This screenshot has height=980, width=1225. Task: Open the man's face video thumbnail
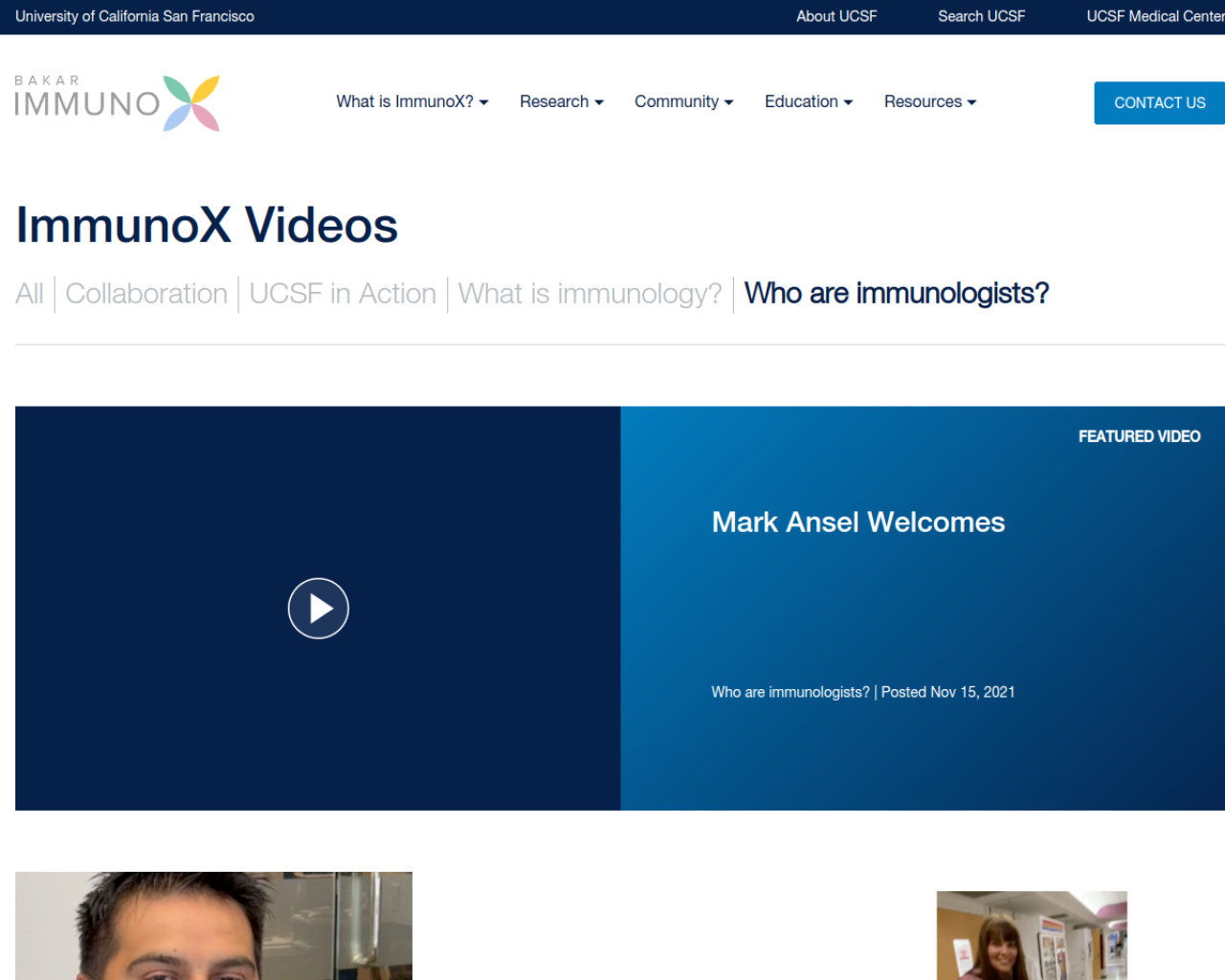tap(213, 925)
